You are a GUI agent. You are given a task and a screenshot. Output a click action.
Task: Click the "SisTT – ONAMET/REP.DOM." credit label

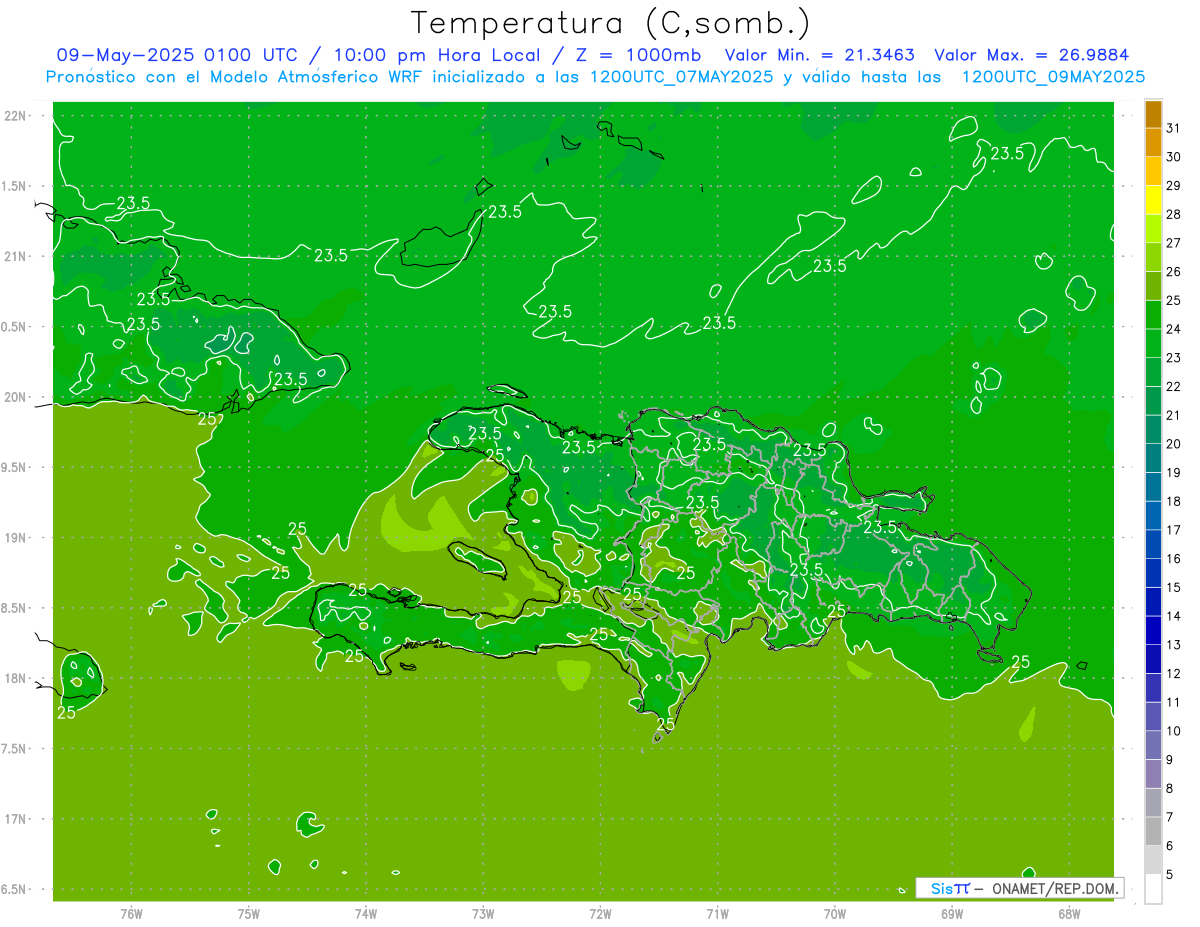1019,888
